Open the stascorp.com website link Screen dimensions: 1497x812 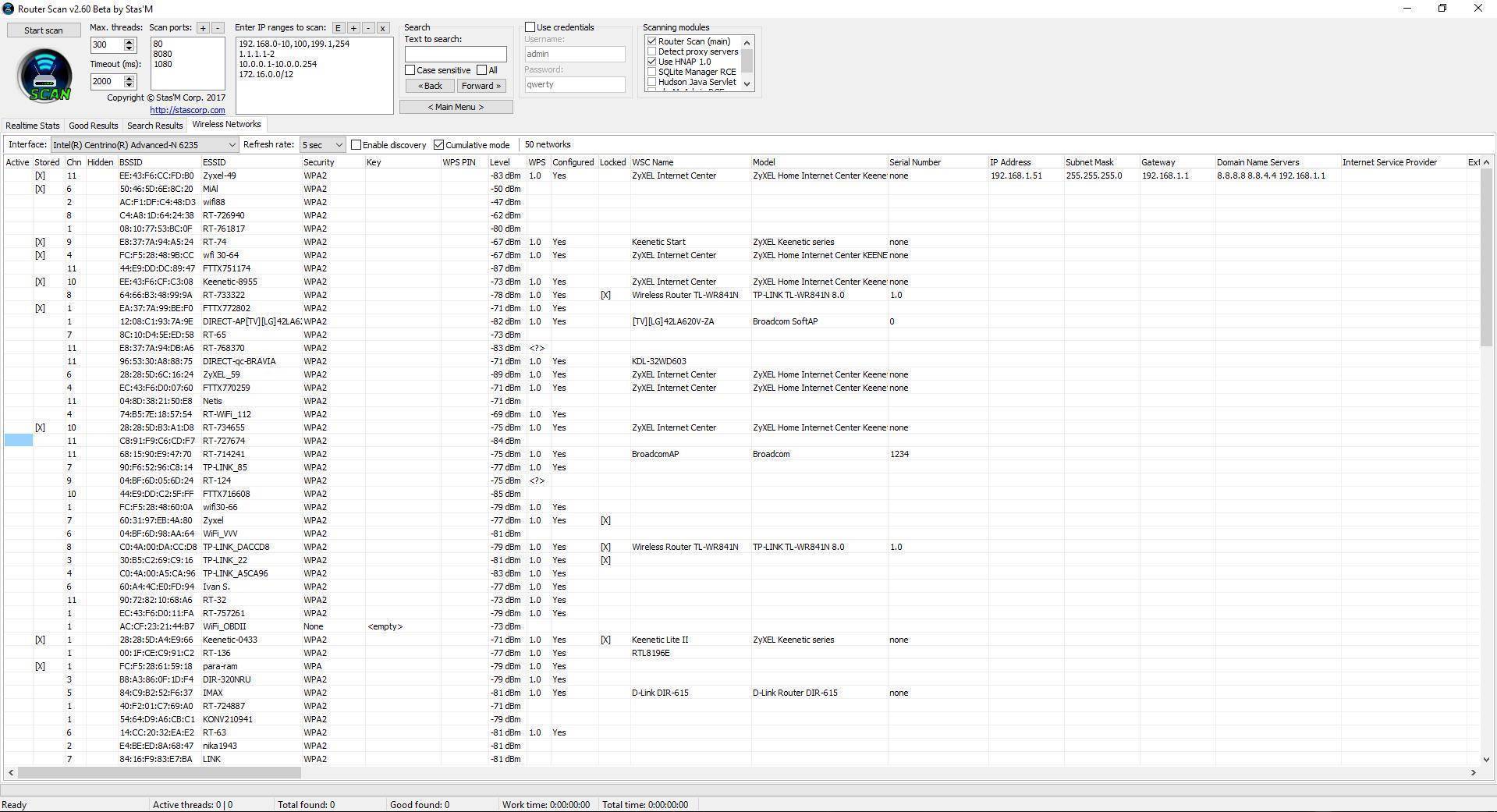pyautogui.click(x=187, y=110)
